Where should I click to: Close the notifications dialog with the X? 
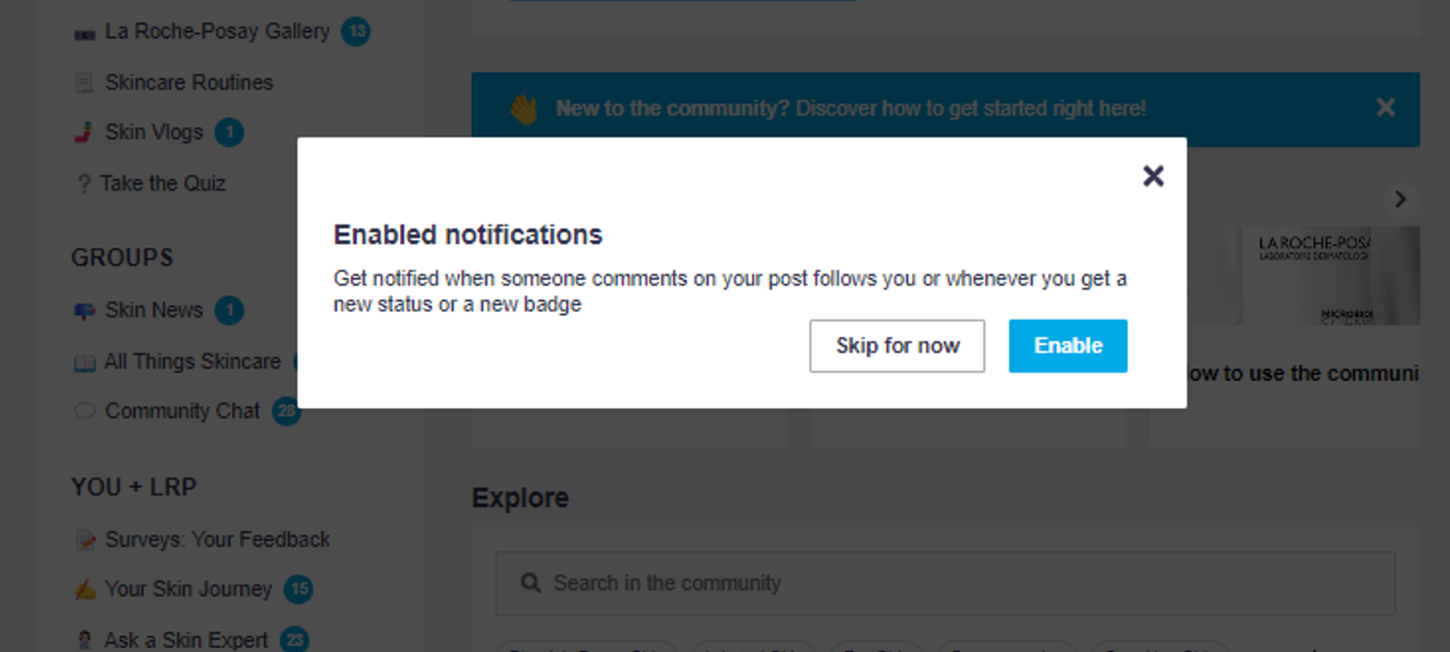[x=1153, y=176]
